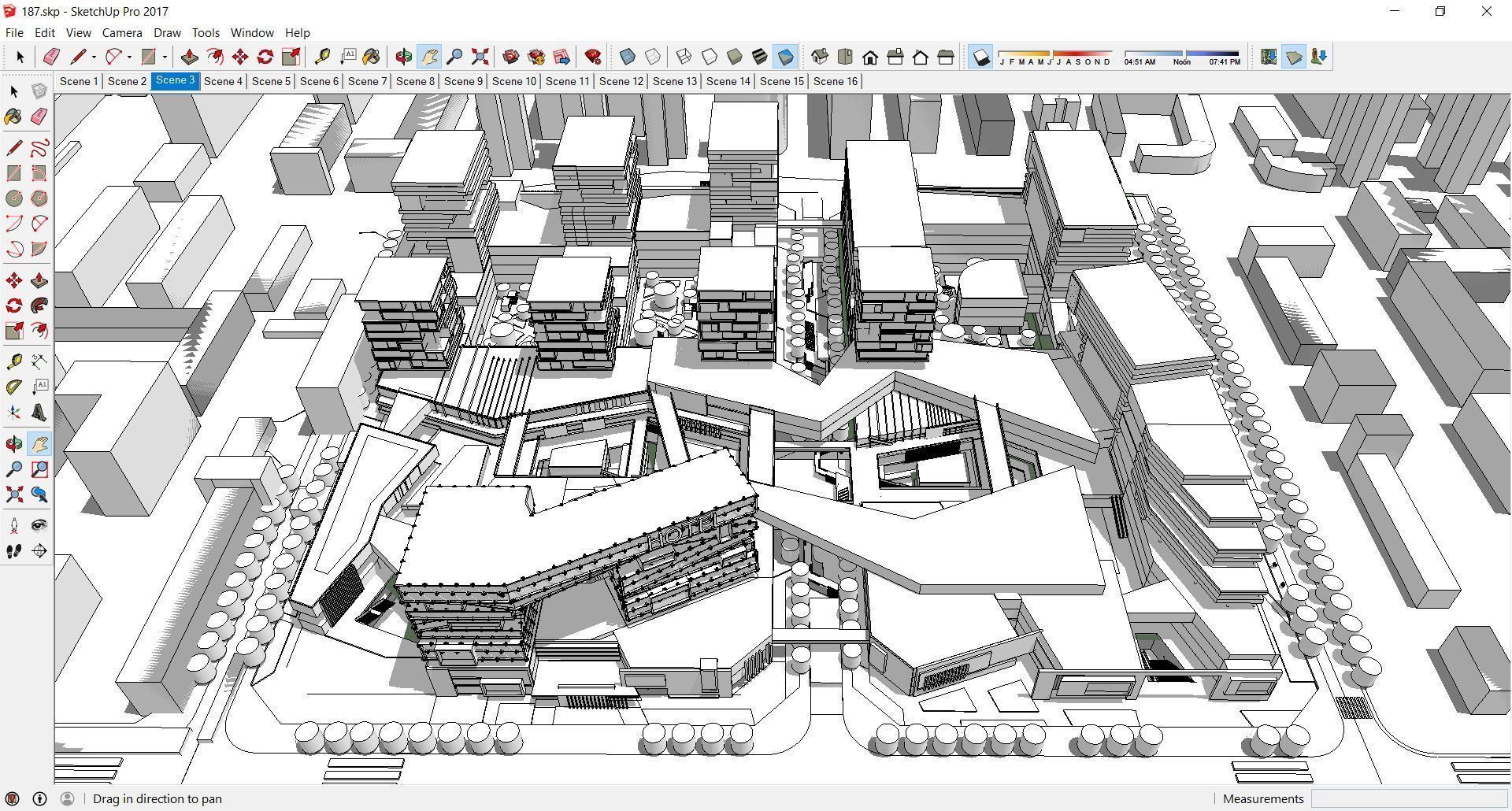Screen dimensions: 1512x811
Task: Expand the Shape tool dropdown arrow
Action: (x=165, y=57)
